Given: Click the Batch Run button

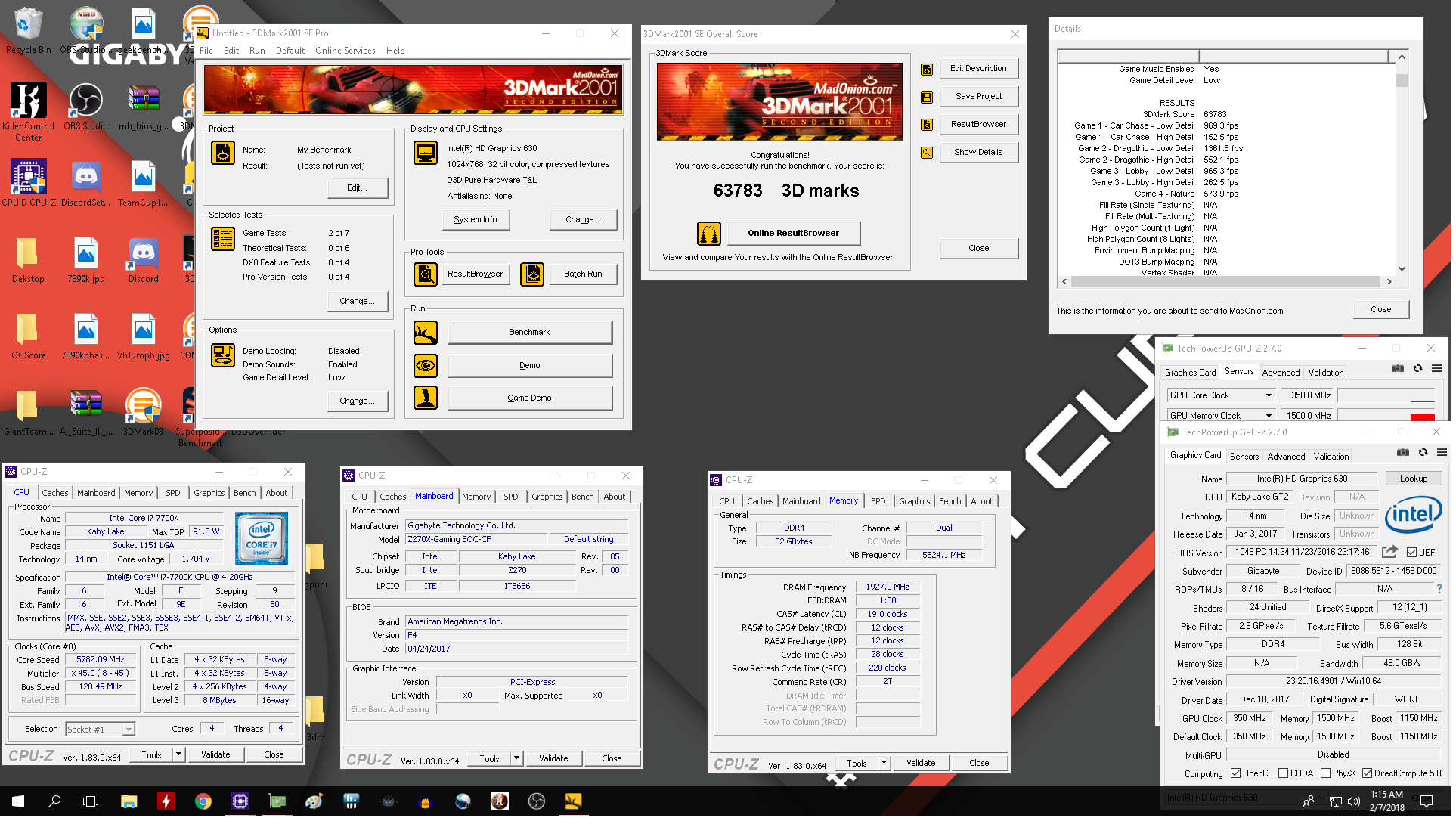Looking at the screenshot, I should (586, 275).
